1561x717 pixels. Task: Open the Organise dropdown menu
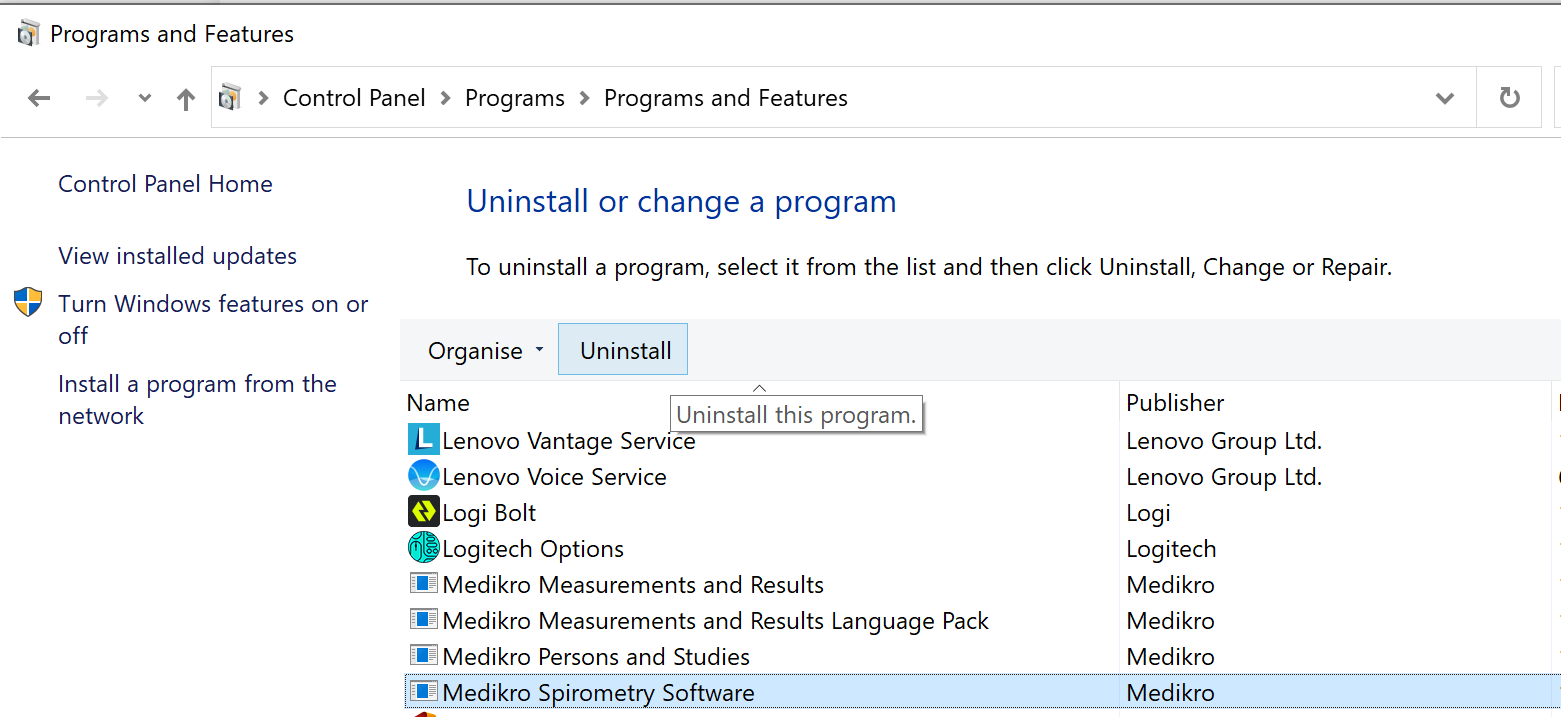[485, 351]
